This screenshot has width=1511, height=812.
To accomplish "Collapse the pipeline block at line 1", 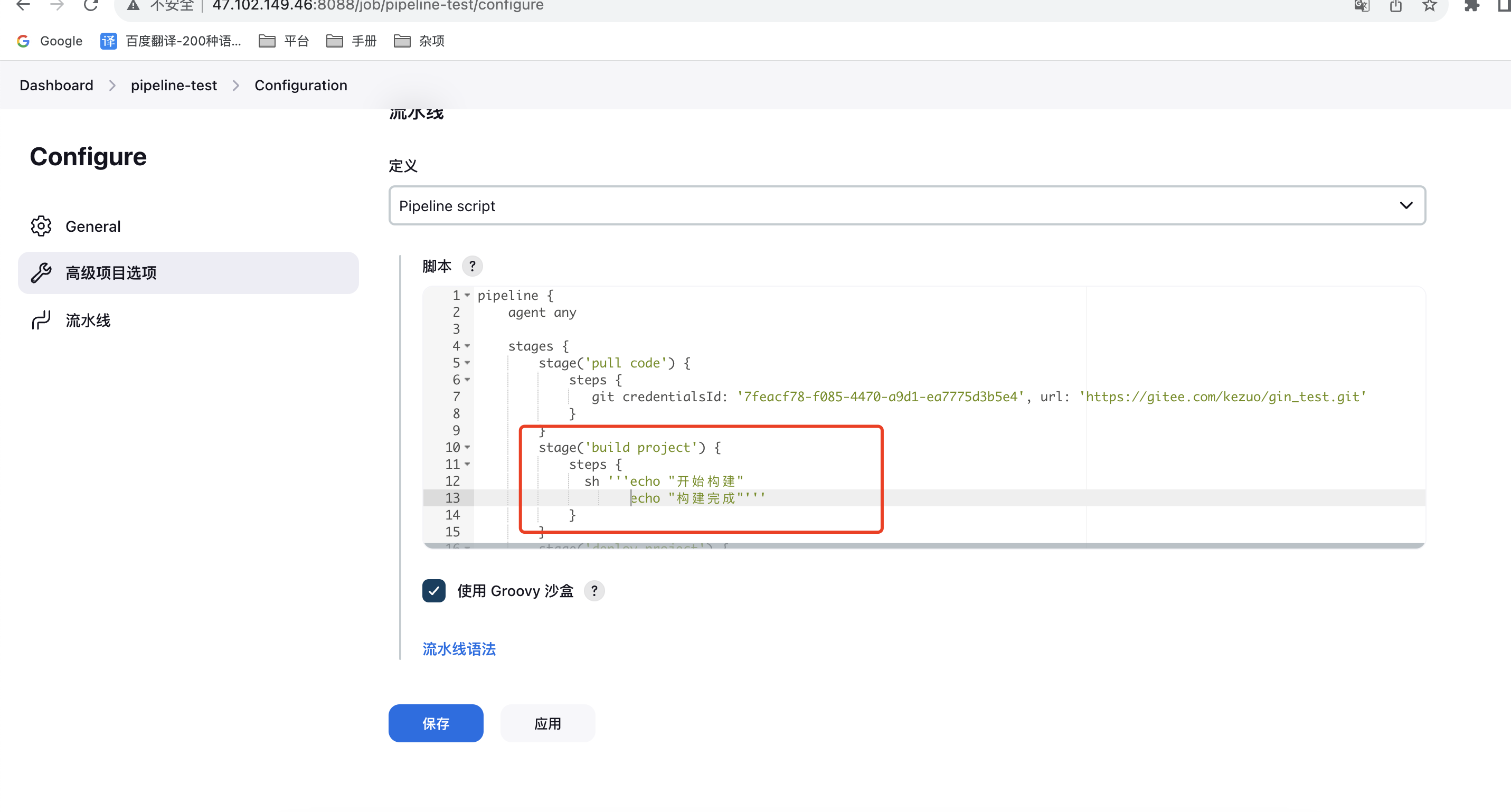I will (x=467, y=295).
